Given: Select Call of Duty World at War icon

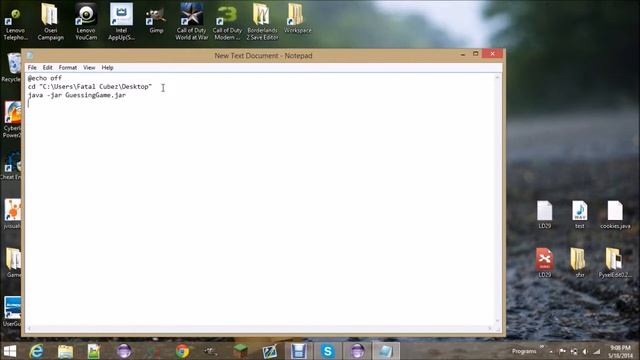Looking at the screenshot, I should [x=192, y=21].
